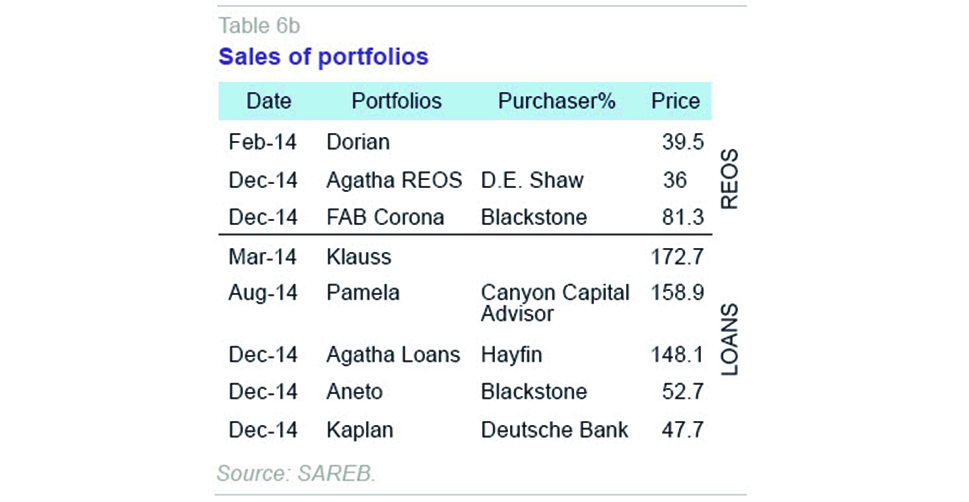Click the Date column header
The width and height of the screenshot is (969, 502).
click(268, 101)
